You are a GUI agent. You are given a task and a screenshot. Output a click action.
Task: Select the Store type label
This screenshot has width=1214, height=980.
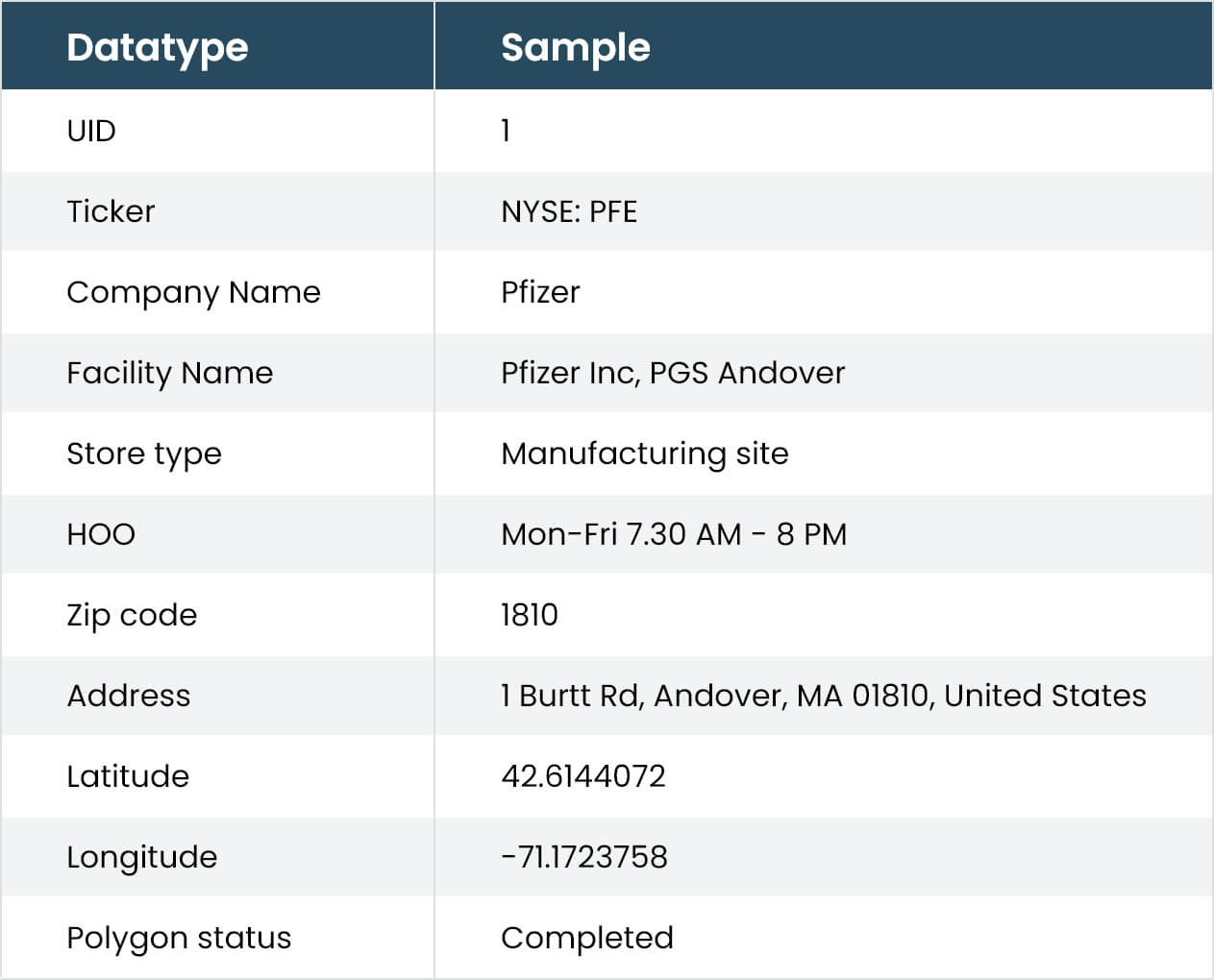click(x=144, y=453)
